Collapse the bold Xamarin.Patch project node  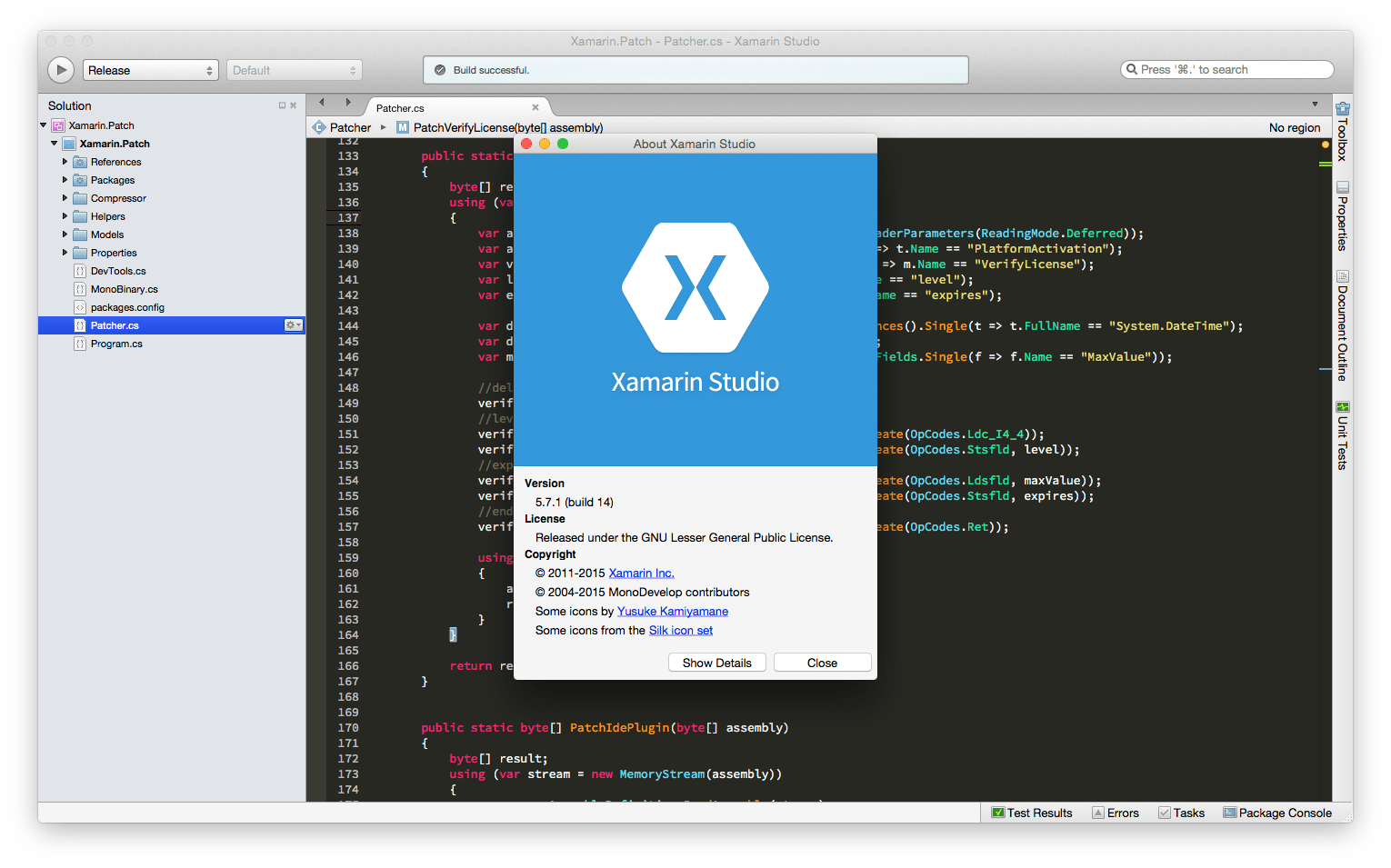tap(55, 144)
